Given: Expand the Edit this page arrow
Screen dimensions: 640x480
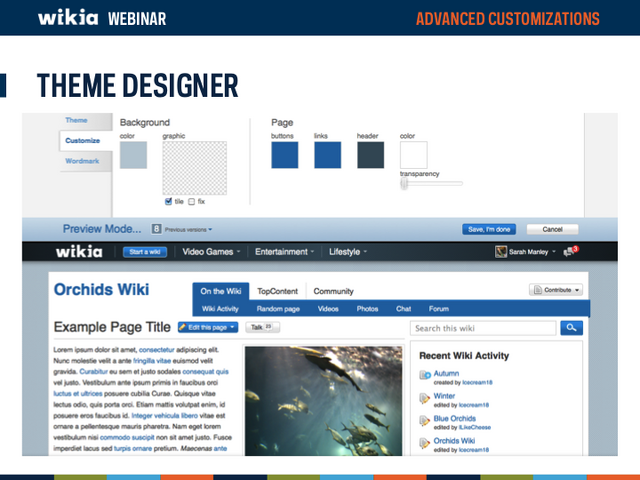Looking at the screenshot, I should coord(233,327).
